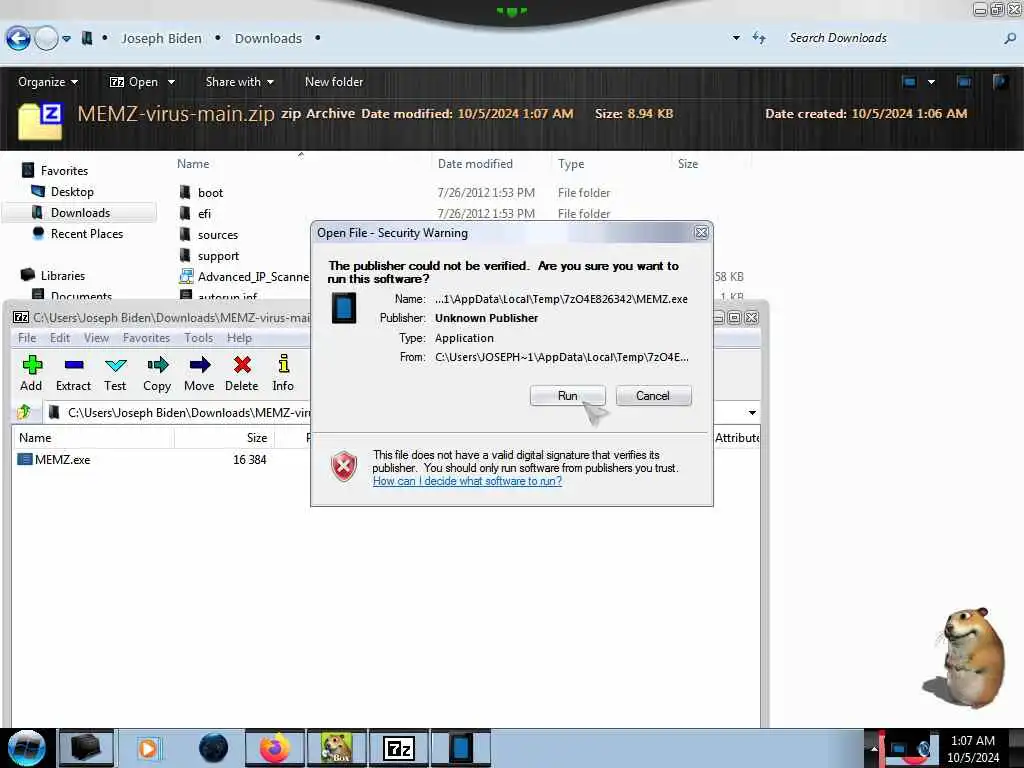
Task: Click the 7-Zip taskbar button
Action: pyautogui.click(x=398, y=748)
